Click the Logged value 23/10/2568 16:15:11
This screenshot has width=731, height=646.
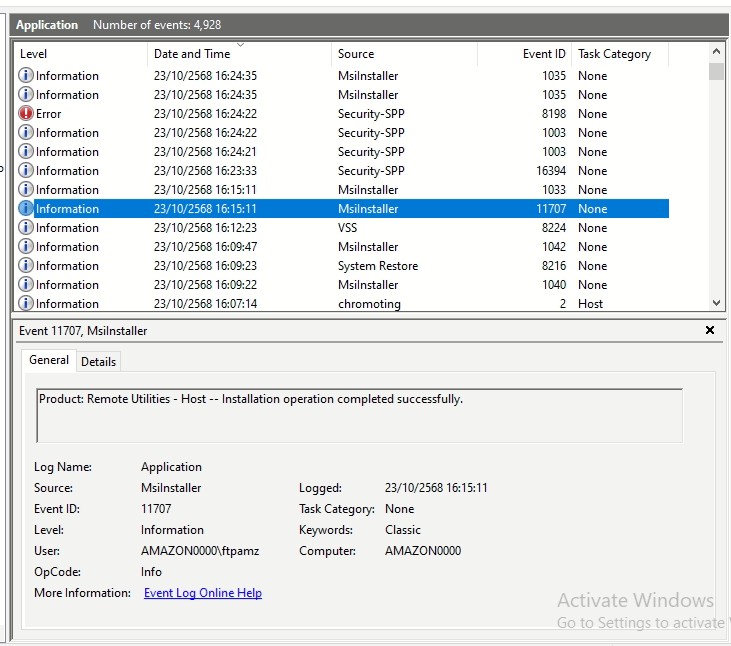pyautogui.click(x=436, y=488)
